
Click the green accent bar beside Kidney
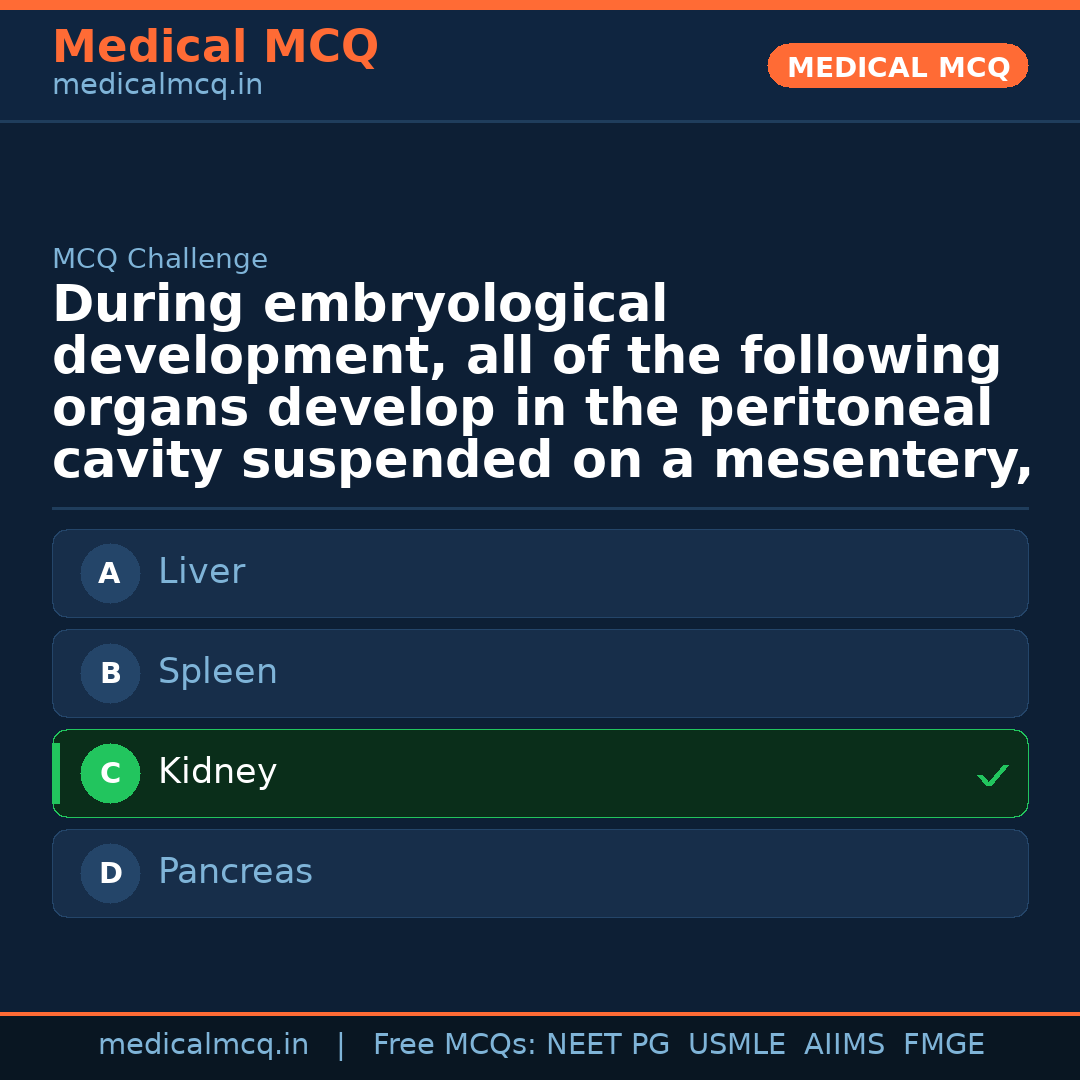coord(56,773)
